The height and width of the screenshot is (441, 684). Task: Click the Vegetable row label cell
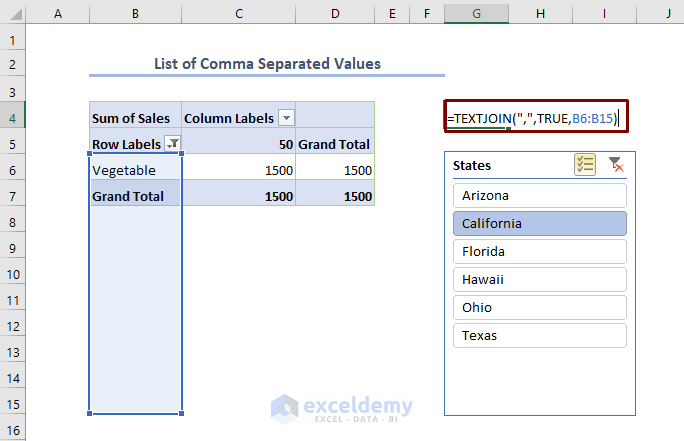click(x=135, y=170)
